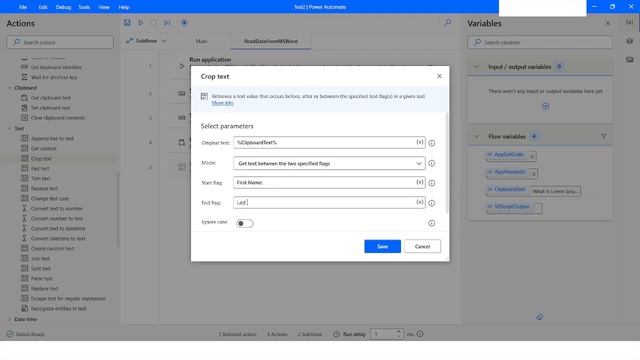Select the ReadDataFromMSWord tab

pos(271,41)
